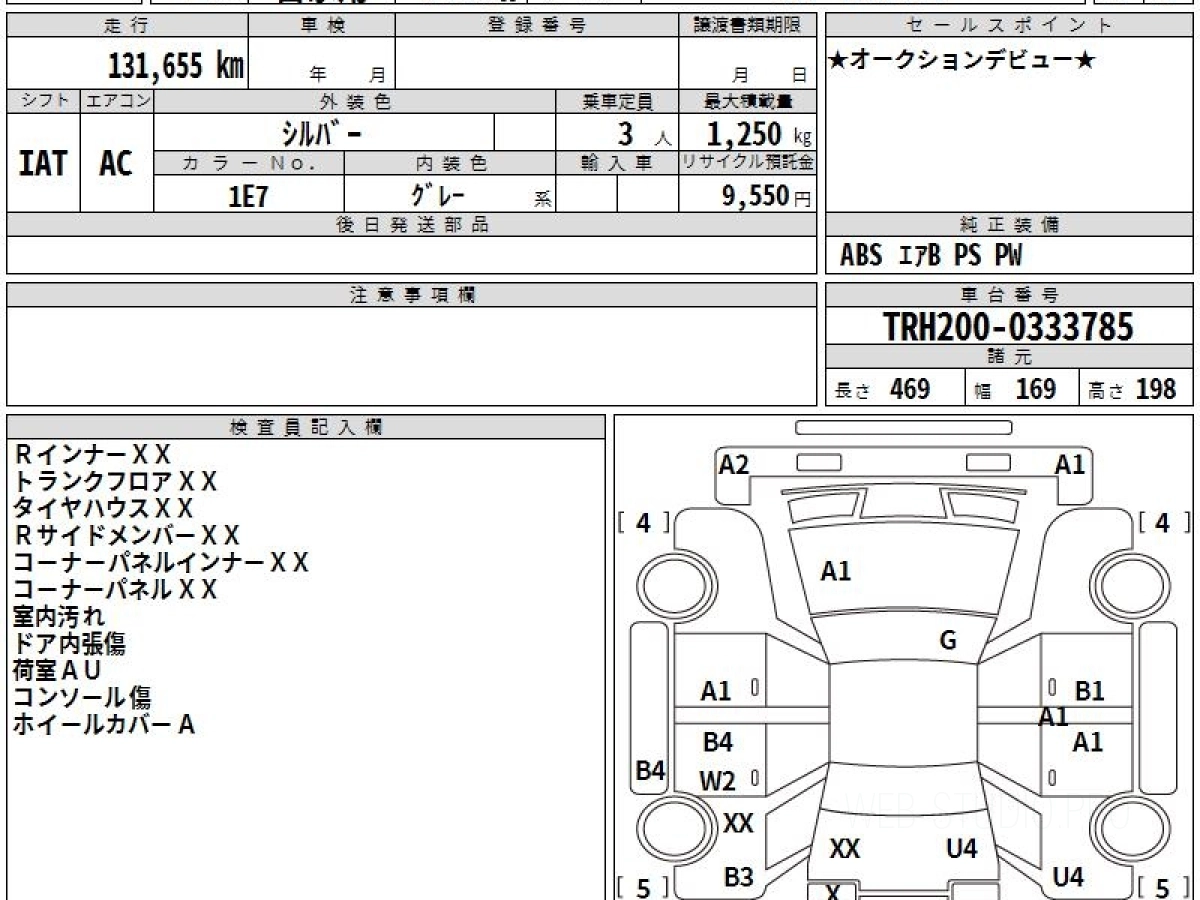1200x900 pixels.
Task: Click the 注意事項欄 section header
Action: 412,295
